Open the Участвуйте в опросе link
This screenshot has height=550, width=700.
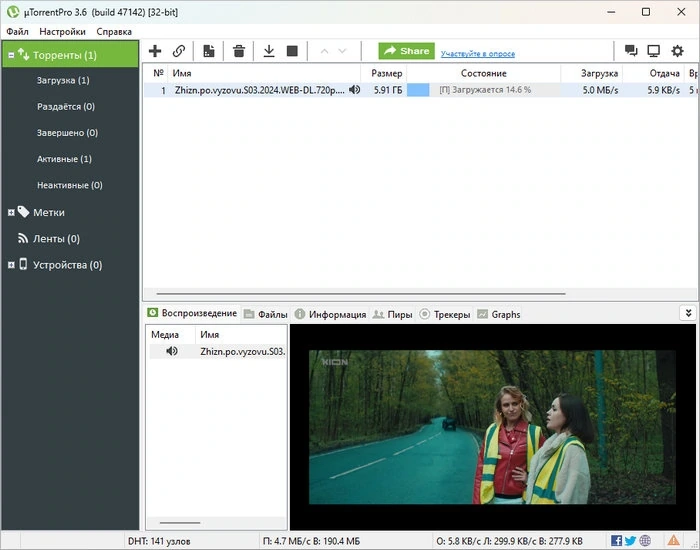tap(478, 54)
